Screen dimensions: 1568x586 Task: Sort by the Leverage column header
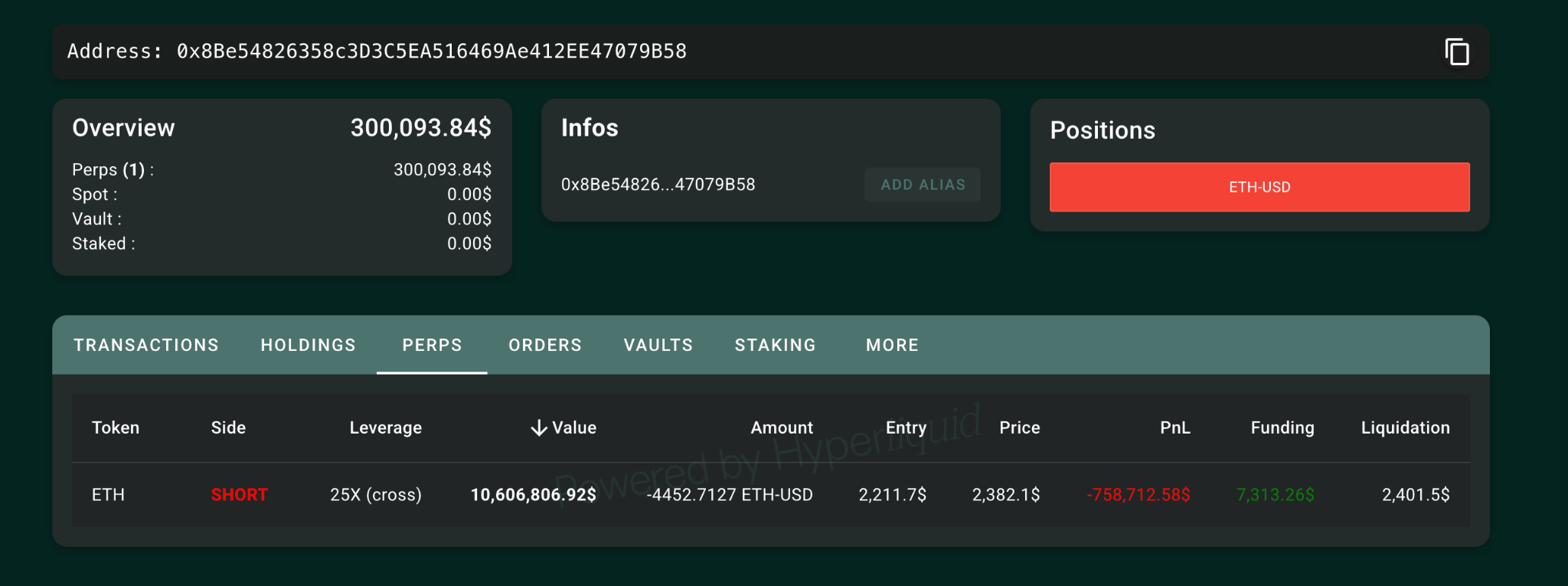[385, 428]
